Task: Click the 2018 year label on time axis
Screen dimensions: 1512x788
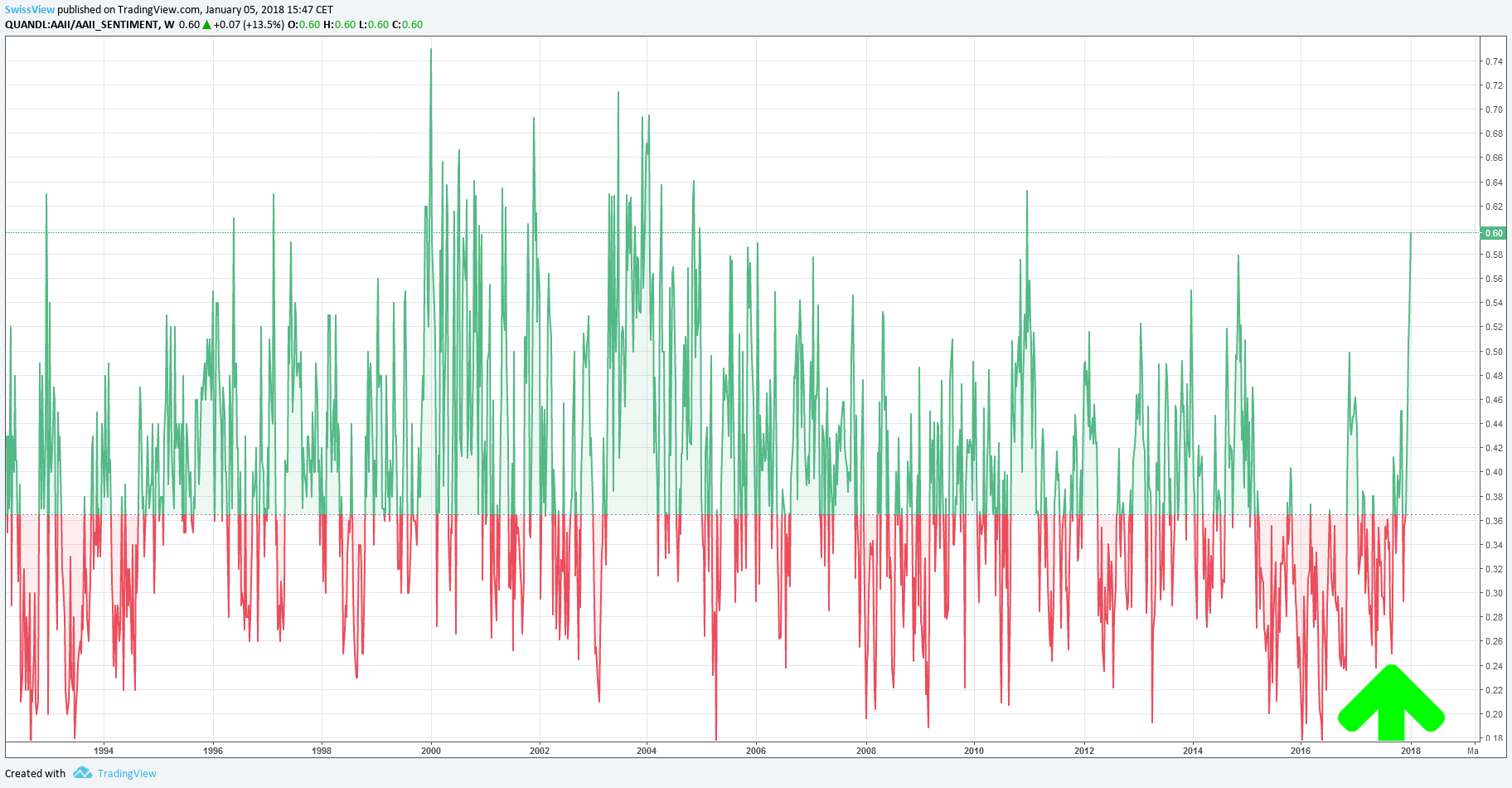Action: point(1411,751)
